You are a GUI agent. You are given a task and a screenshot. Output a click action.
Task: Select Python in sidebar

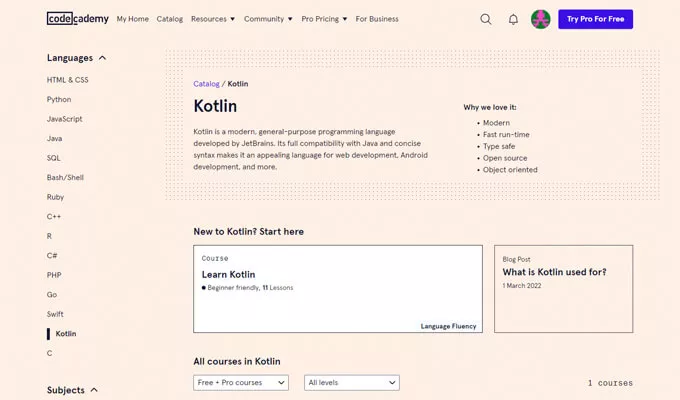coord(59,99)
